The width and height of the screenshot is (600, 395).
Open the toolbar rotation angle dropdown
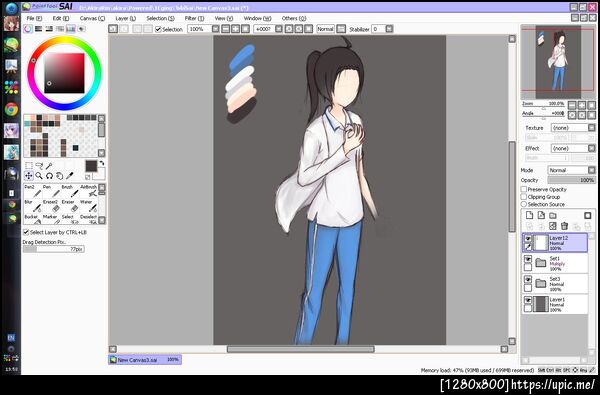279,29
